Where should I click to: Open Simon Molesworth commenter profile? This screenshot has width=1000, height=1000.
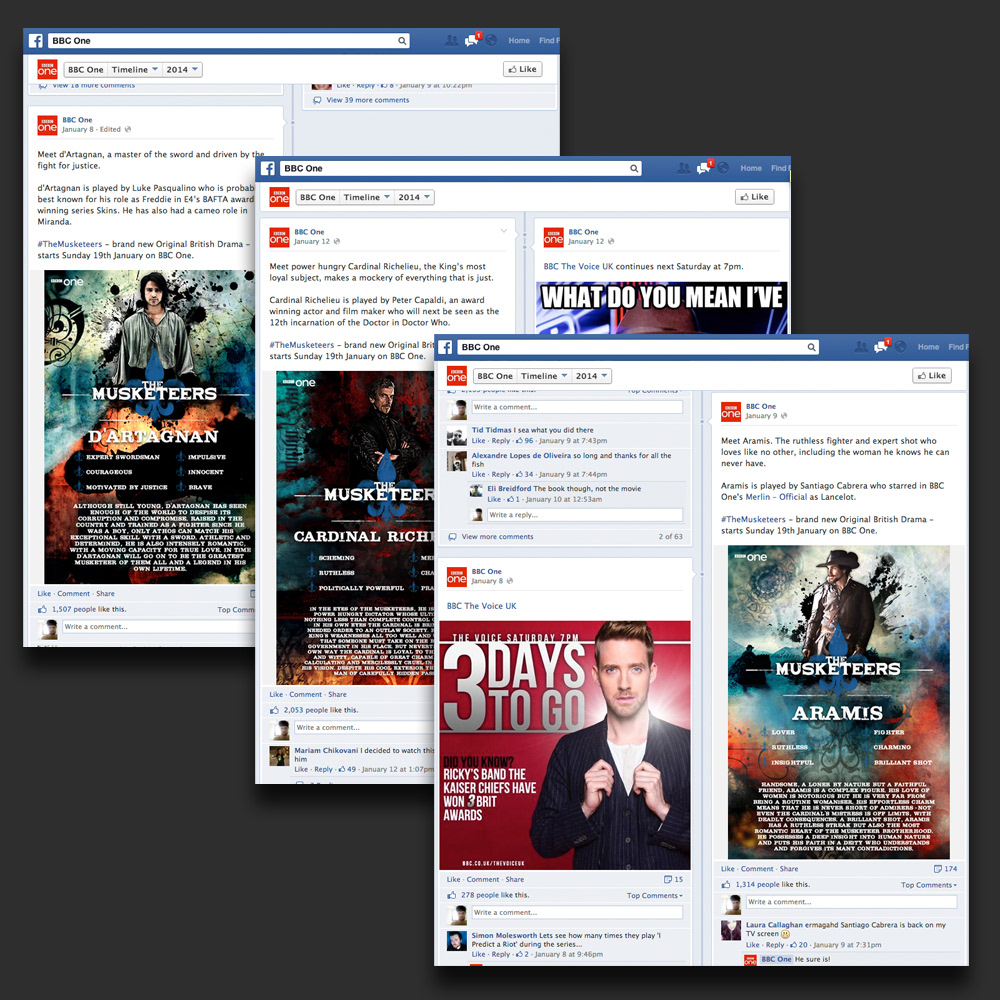[504, 935]
